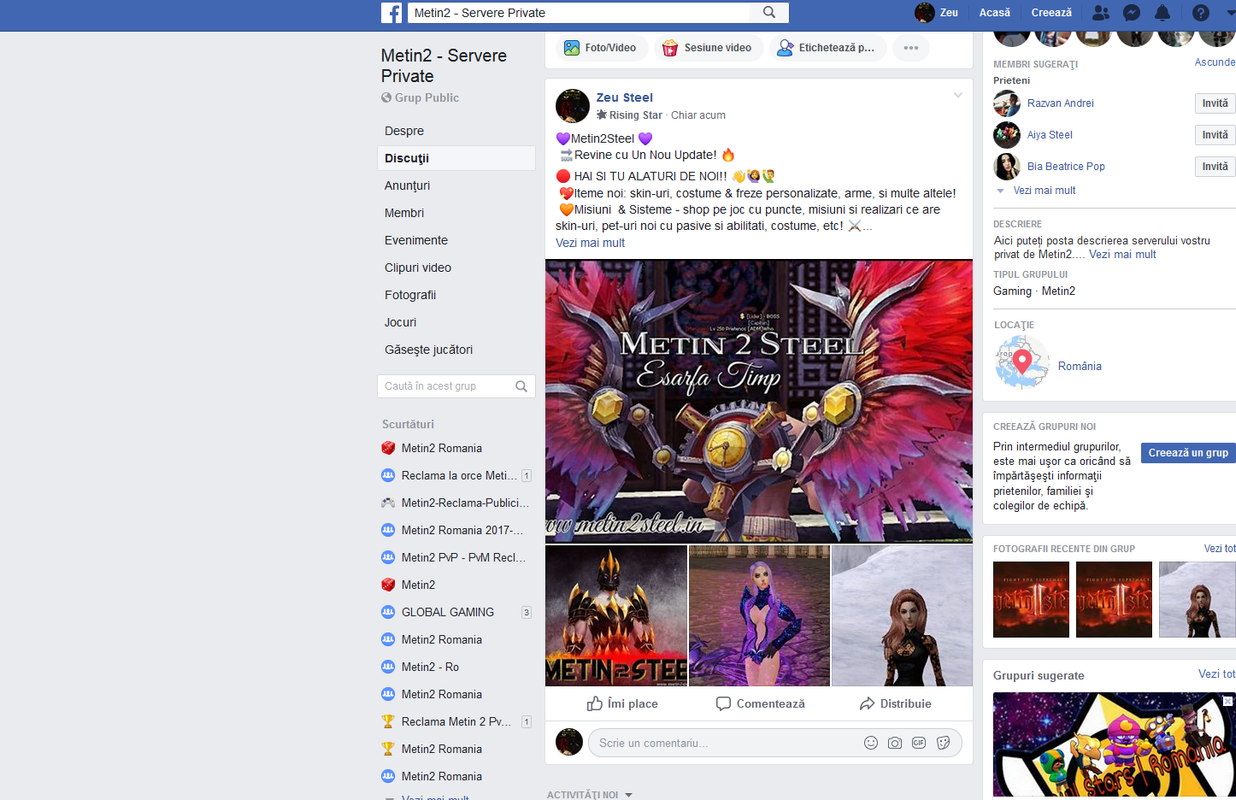This screenshot has width=1236, height=800.
Task: Open Acasă in top bar
Action: pyautogui.click(x=995, y=13)
